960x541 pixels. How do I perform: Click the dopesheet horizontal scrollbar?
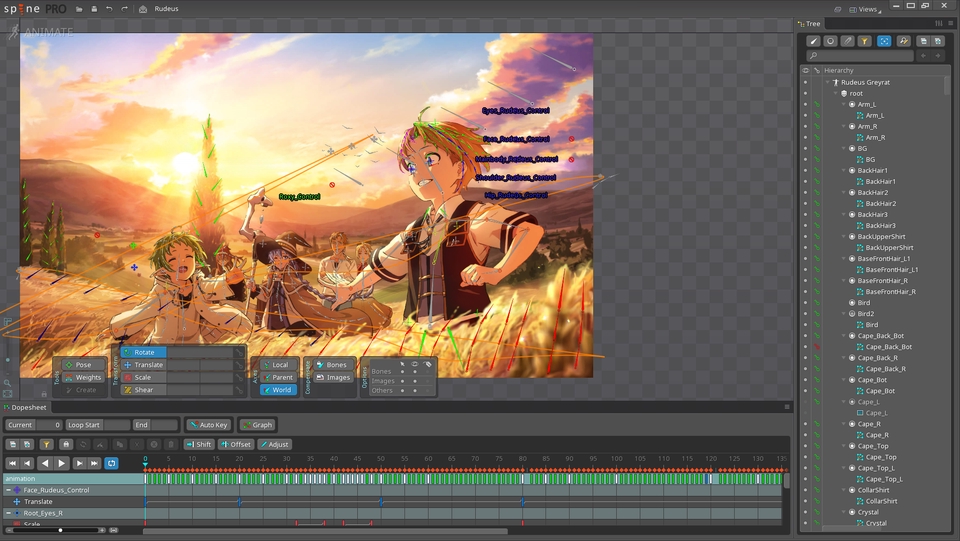point(324,531)
